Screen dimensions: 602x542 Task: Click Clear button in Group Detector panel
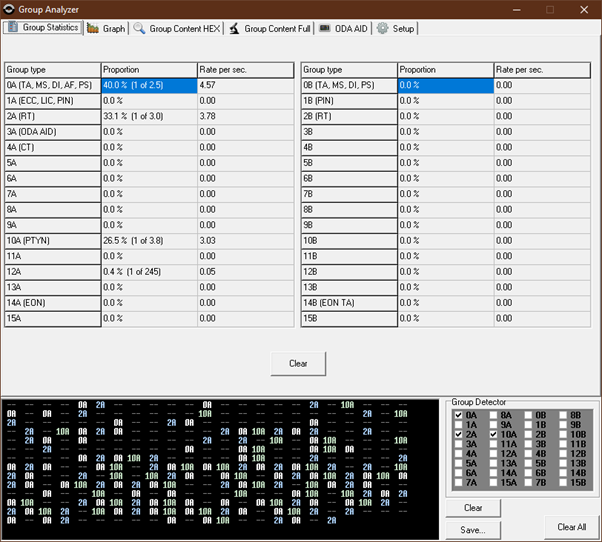tap(473, 508)
